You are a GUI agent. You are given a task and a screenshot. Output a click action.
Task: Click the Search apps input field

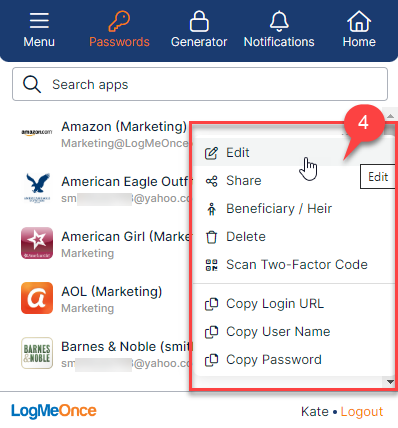coord(200,84)
